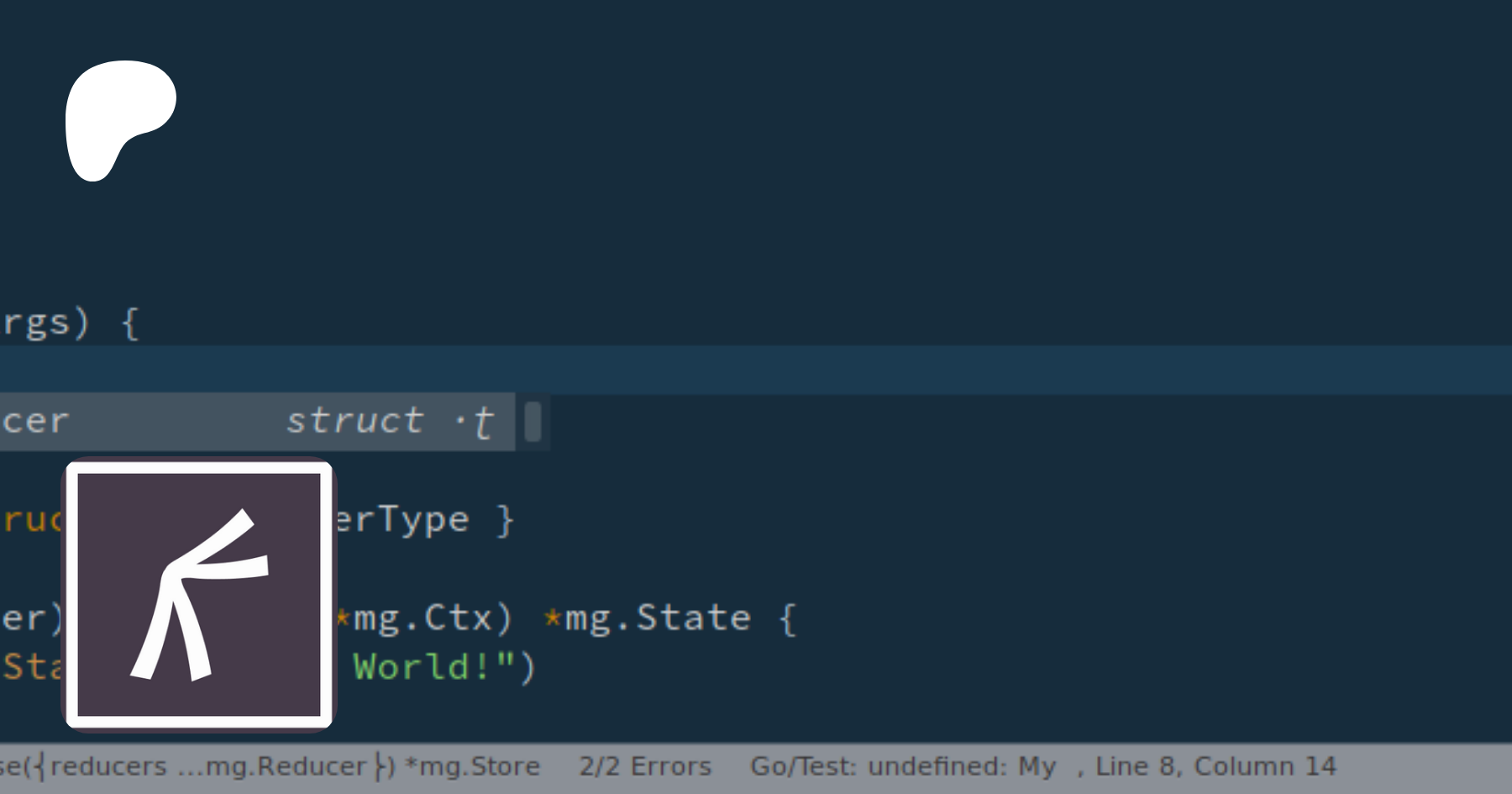Click "*mg.Store" in the status bar
Image resolution: width=1512 pixels, height=794 pixels.
click(x=473, y=766)
